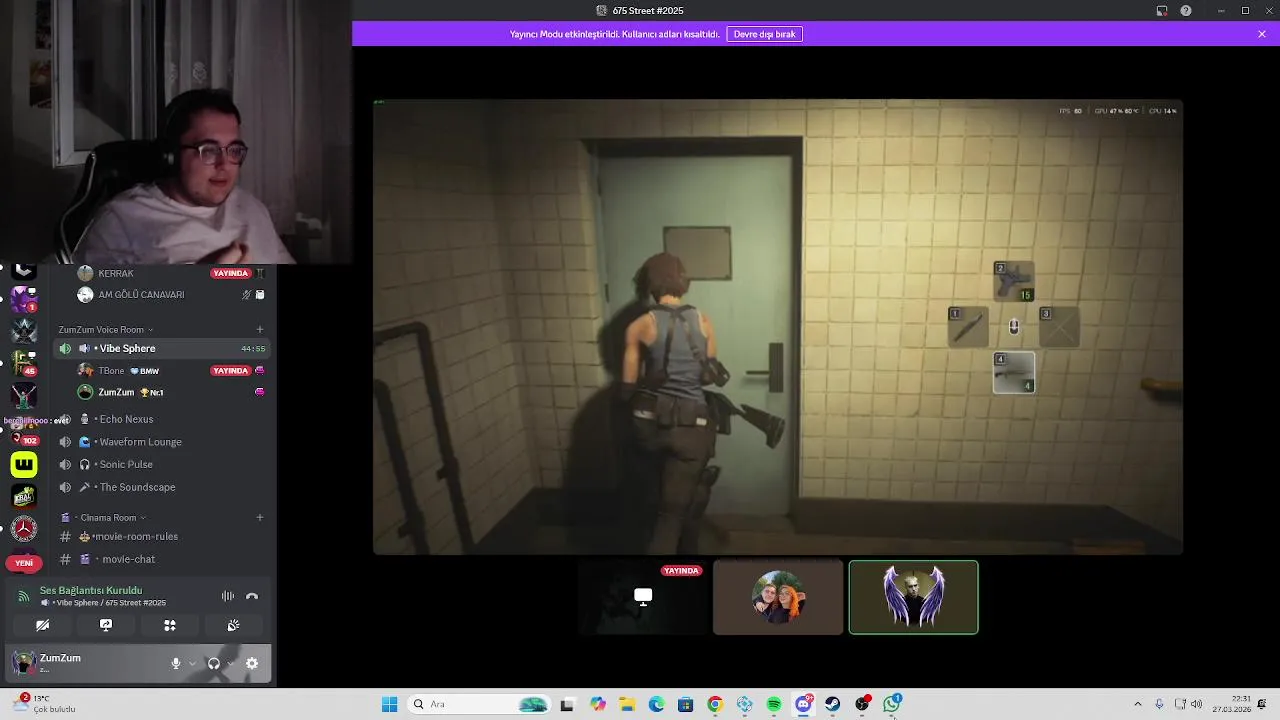Open Windows Start menu
This screenshot has width=1280, height=720.
click(x=389, y=704)
